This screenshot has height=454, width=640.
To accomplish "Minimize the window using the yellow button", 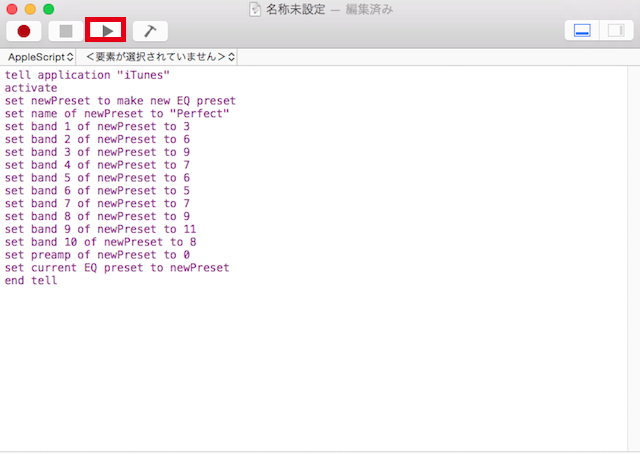I will 30,9.
